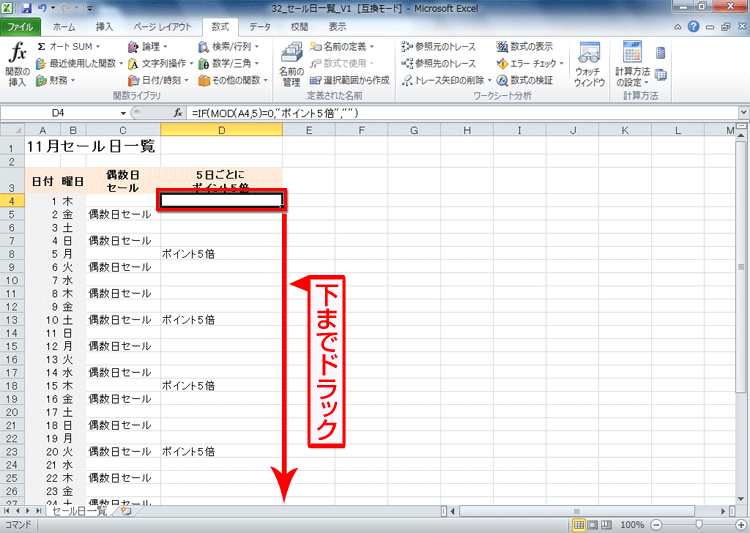This screenshot has width=750, height=533.
Task: Click the Save icon in the quick access toolbar
Action: 26,8
